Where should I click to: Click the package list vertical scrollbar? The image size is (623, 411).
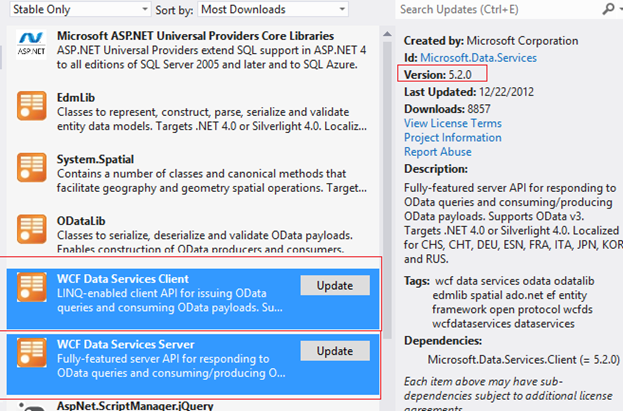click(x=385, y=200)
